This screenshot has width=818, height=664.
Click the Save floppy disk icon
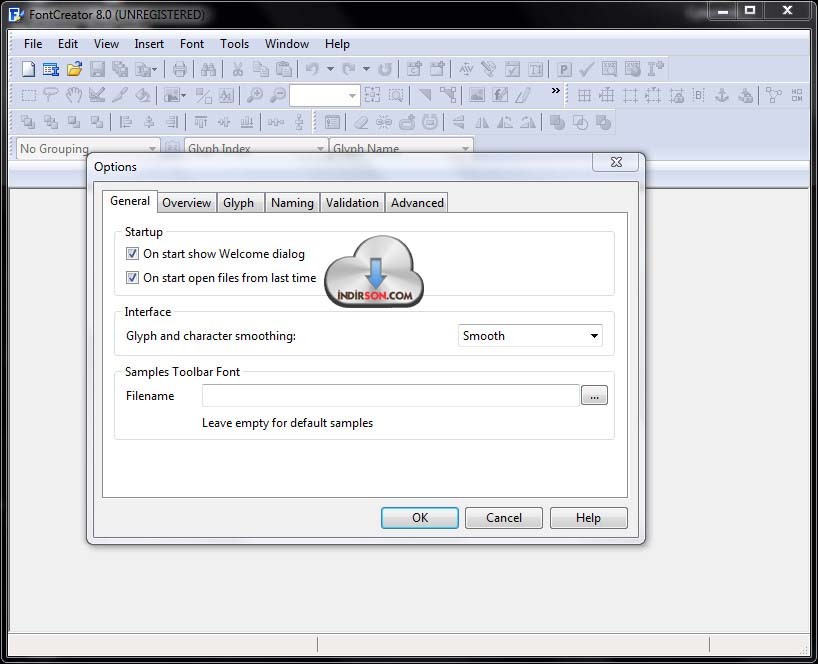pos(98,68)
